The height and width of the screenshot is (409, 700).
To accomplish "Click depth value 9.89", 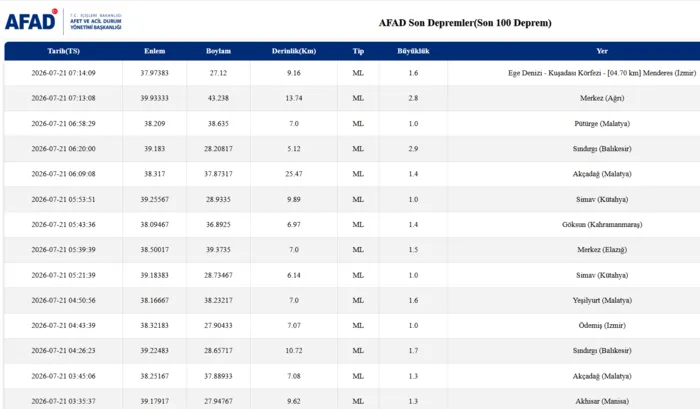I will point(294,199).
